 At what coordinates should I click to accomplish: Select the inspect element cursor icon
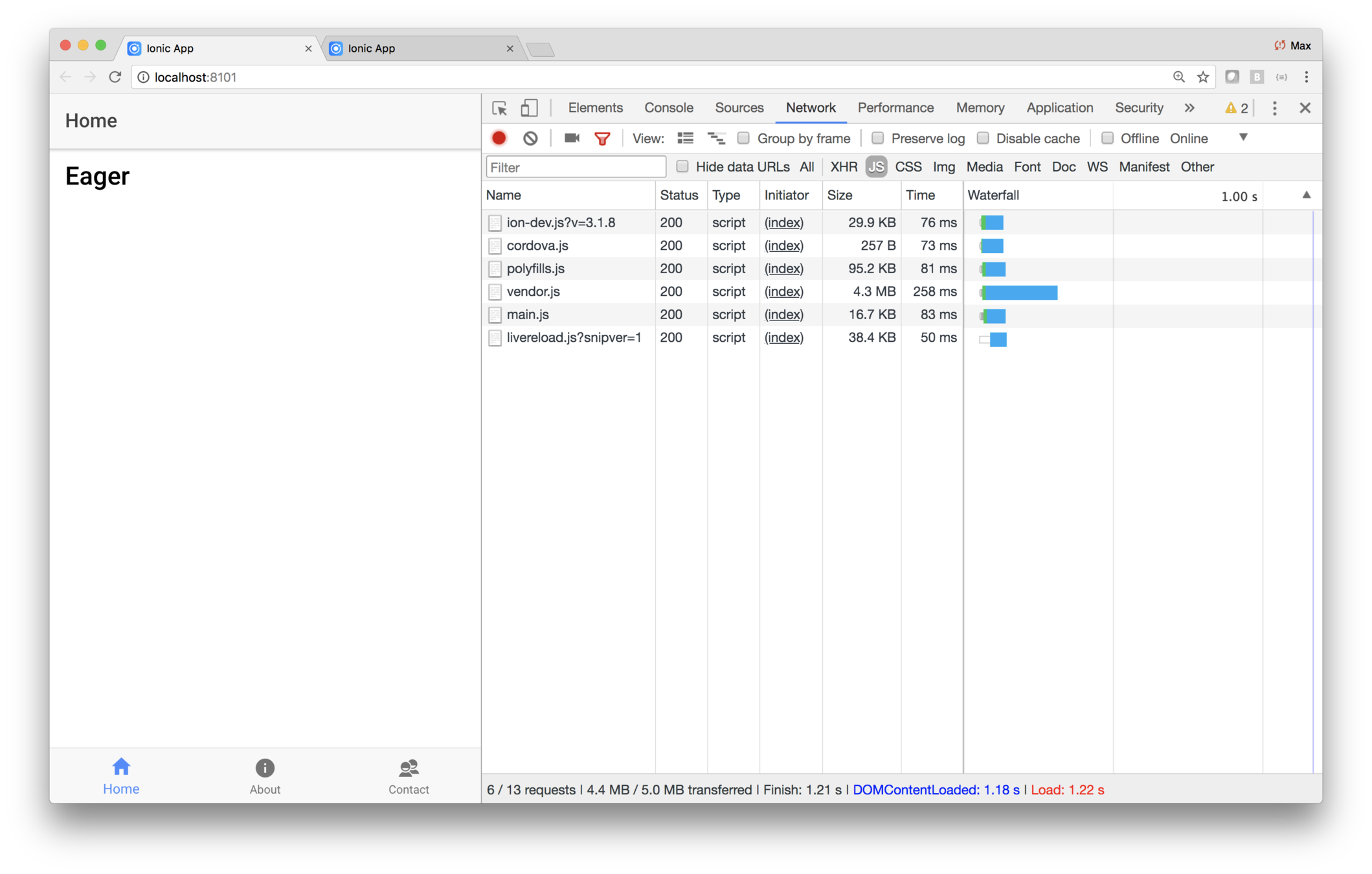click(499, 108)
